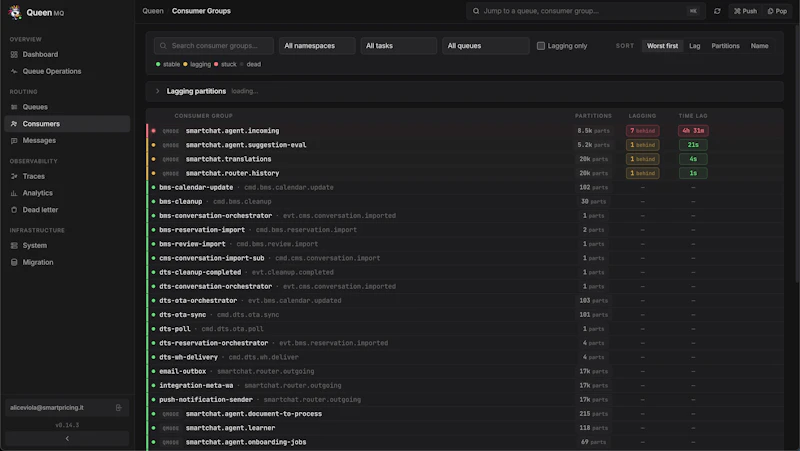Screen dimensions: 800x451
Task: Click the Queen MQ logo icon
Action: click(15, 12)
